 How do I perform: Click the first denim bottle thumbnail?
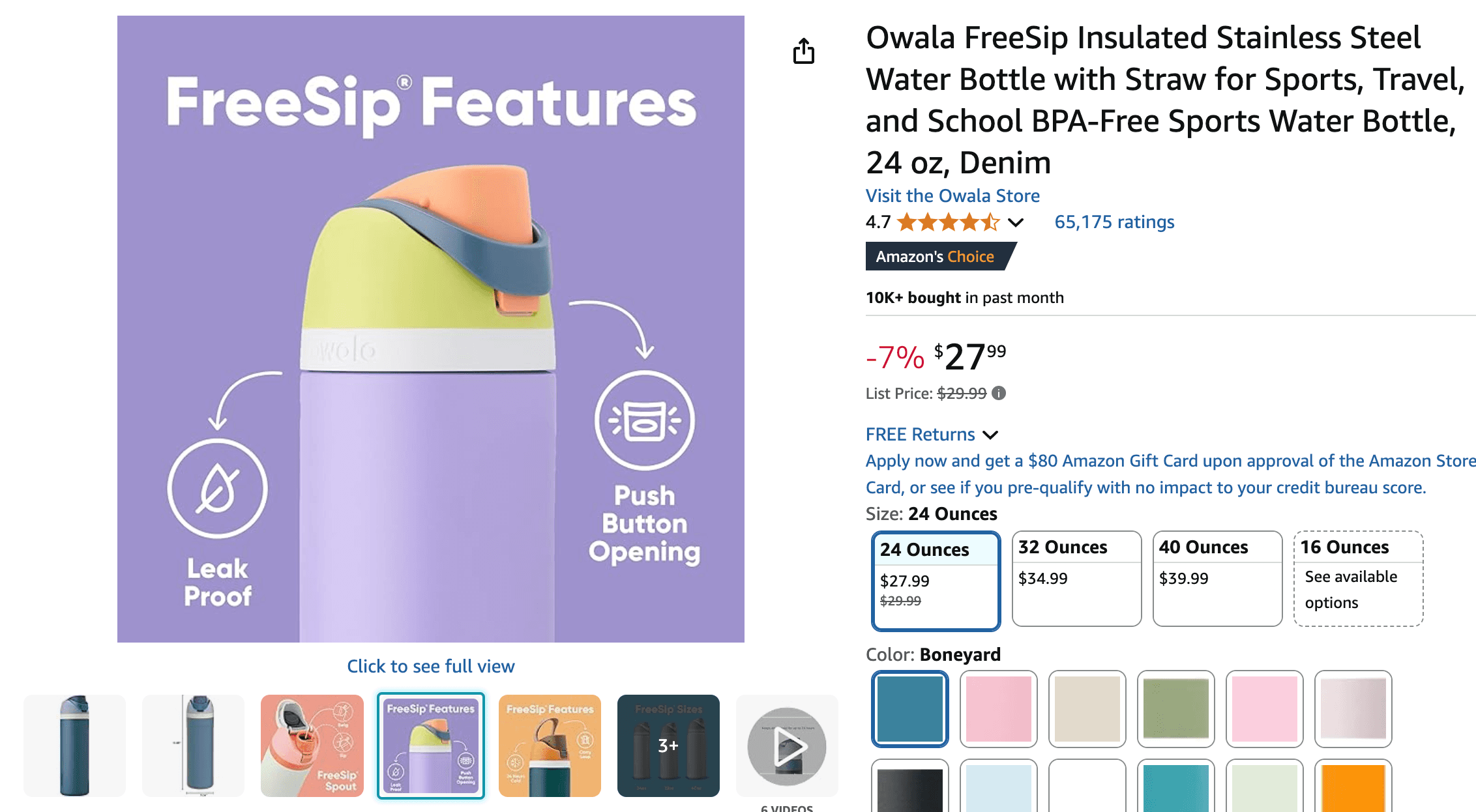[74, 746]
